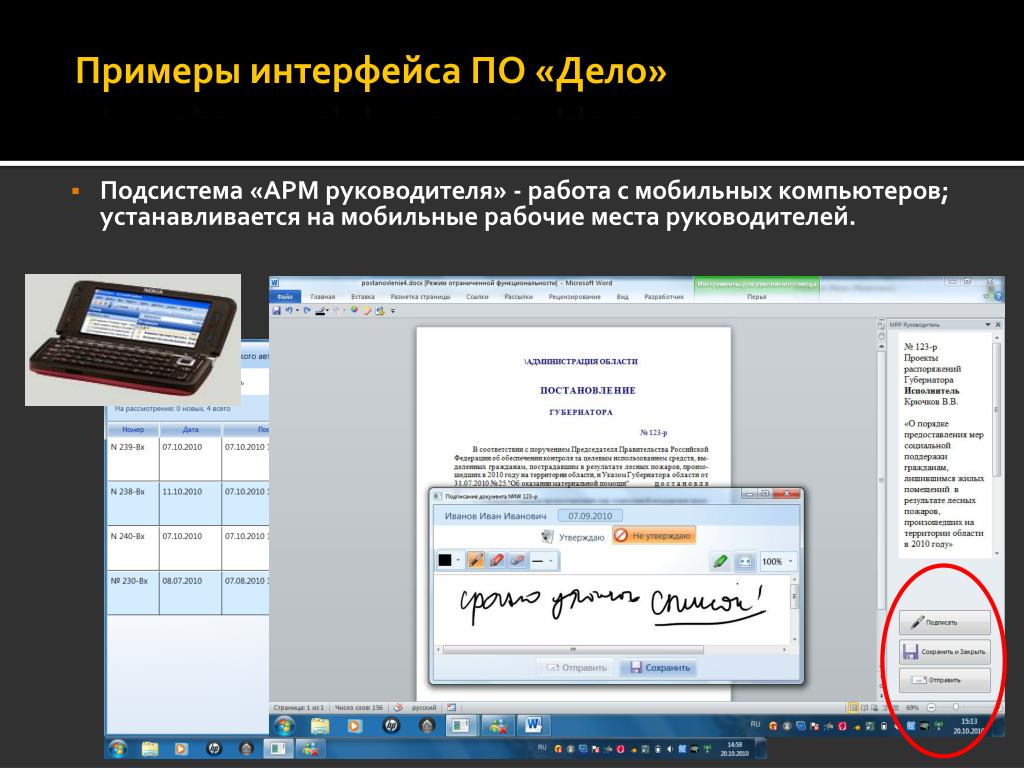The image size is (1024, 768).
Task: Click the Undo icon in Word toolbar
Action: click(288, 311)
